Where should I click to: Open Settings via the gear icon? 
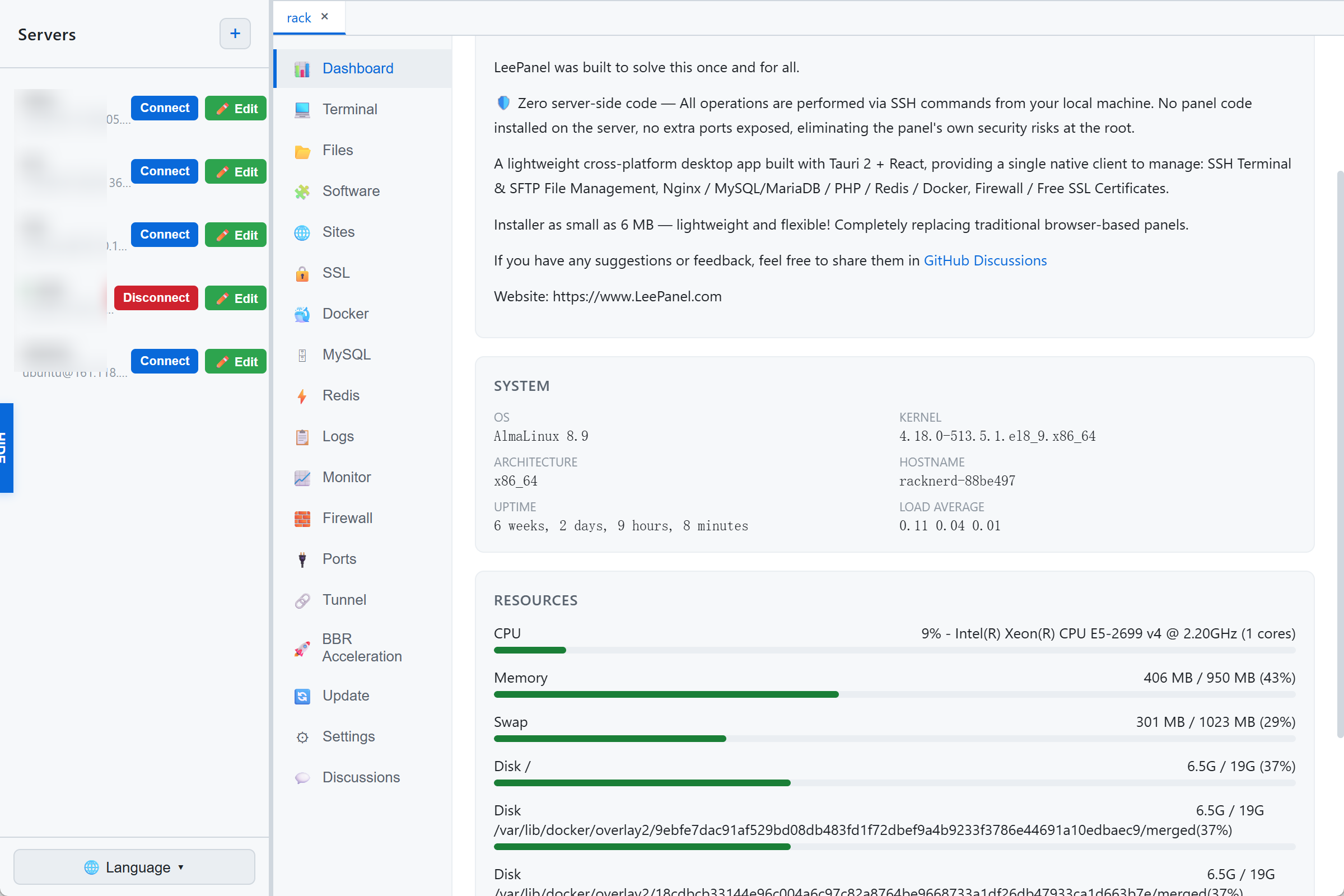(x=302, y=737)
